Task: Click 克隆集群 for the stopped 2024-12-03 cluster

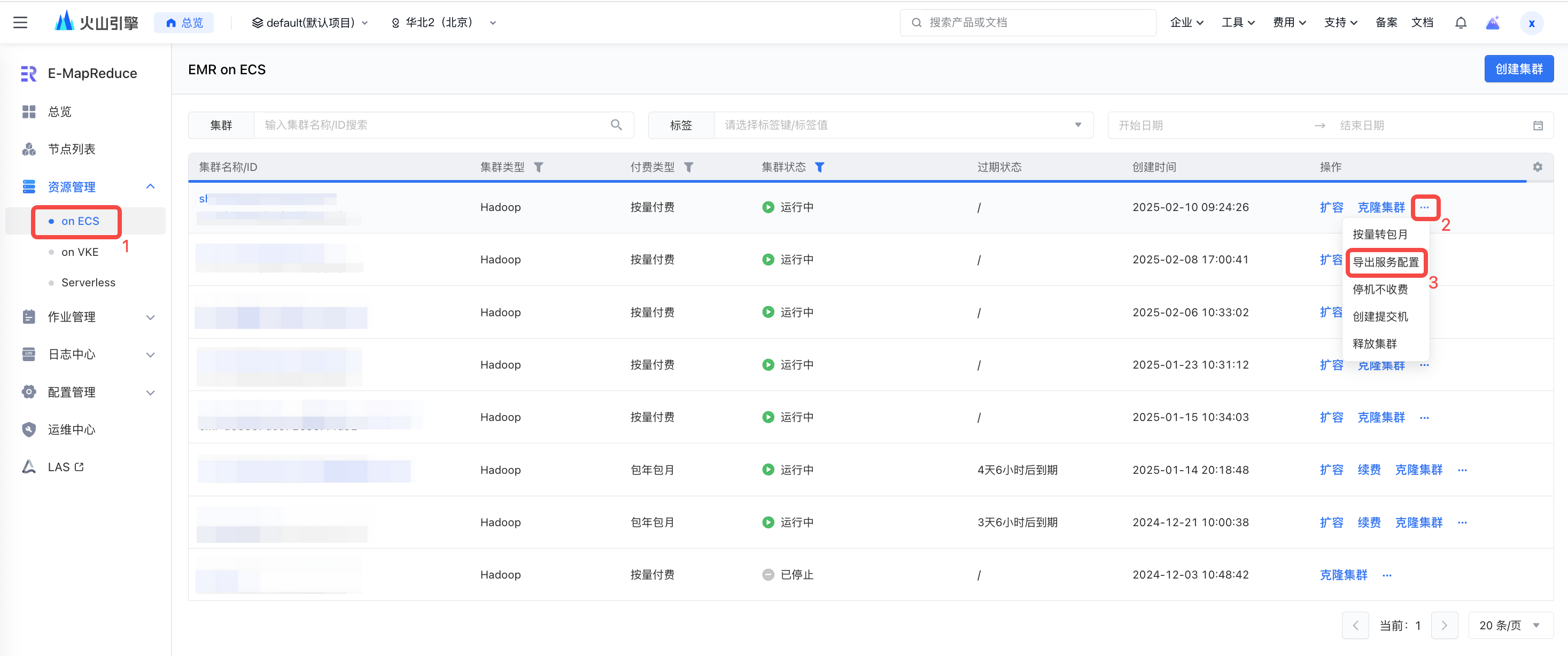Action: click(x=1343, y=575)
